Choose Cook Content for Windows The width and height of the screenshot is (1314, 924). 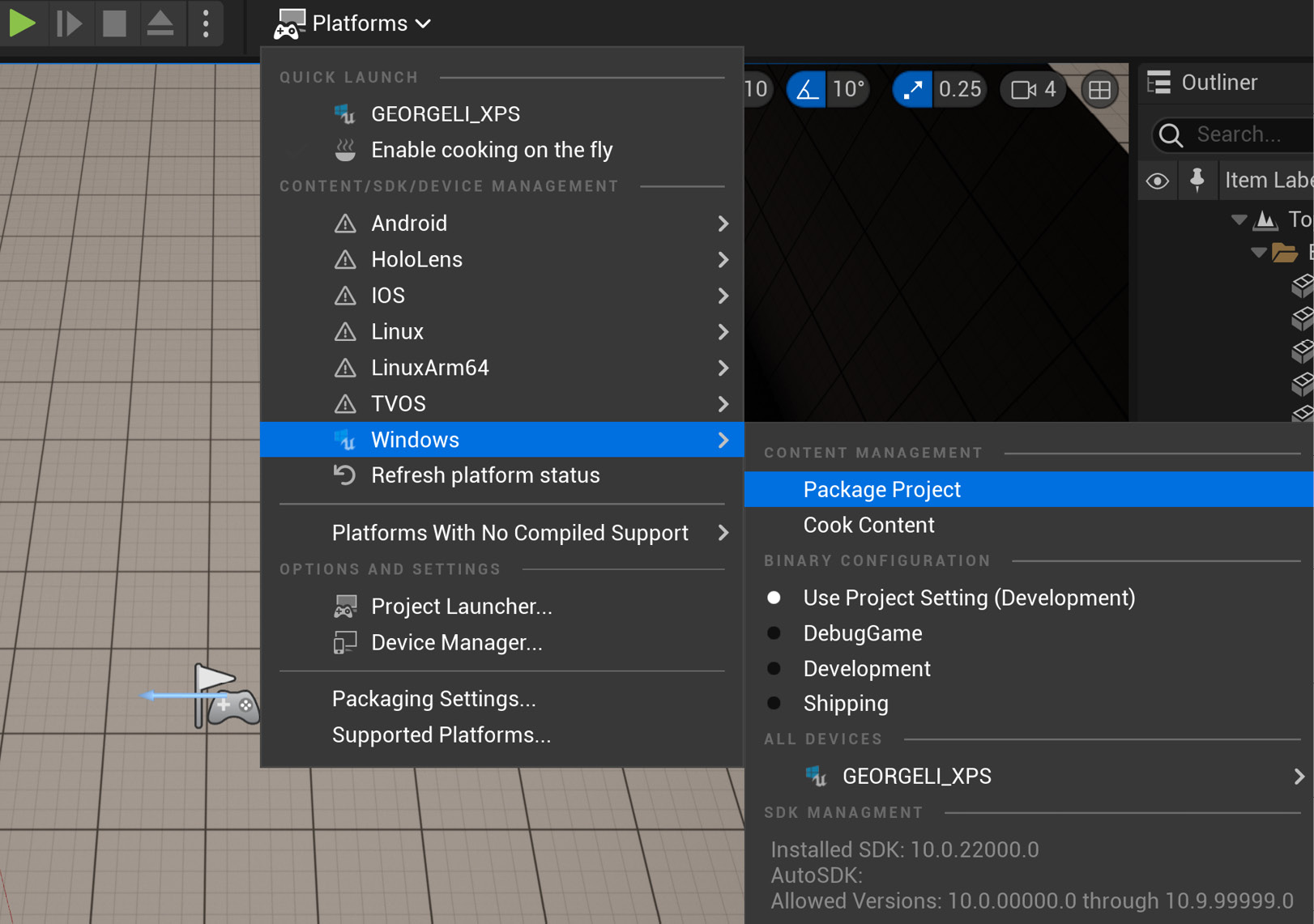[1029, 525]
